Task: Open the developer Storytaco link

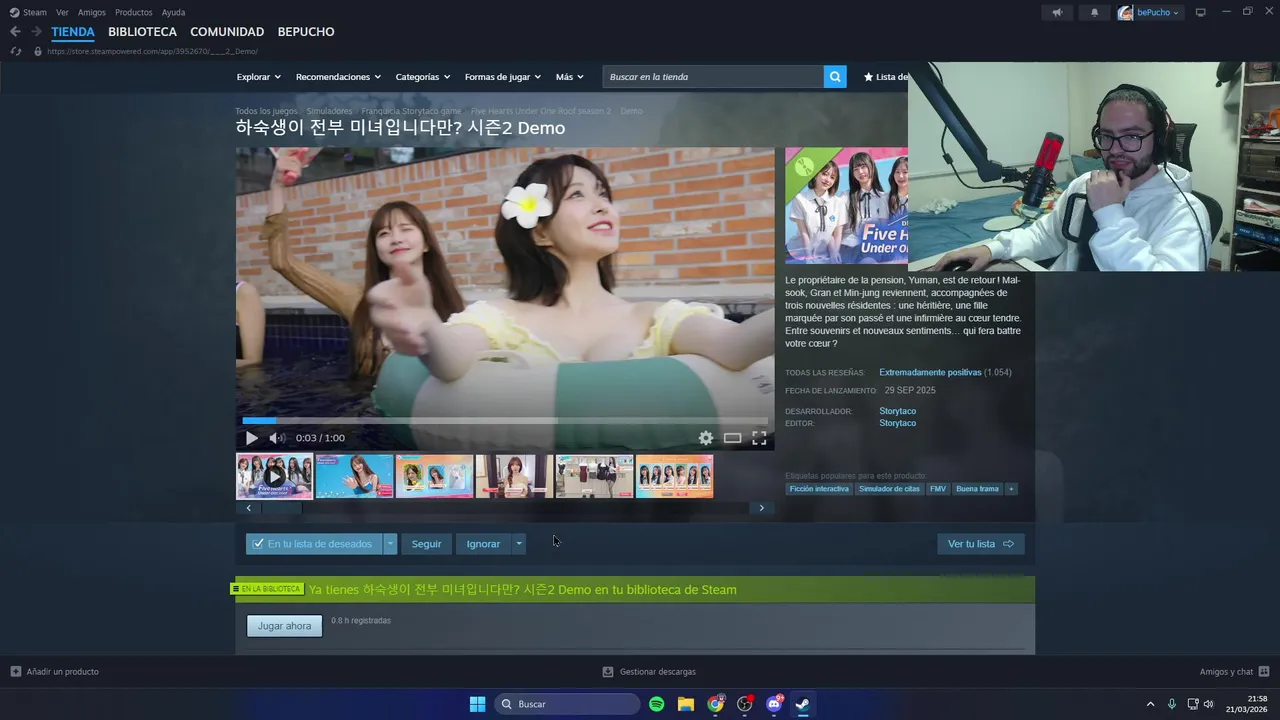Action: pos(897,411)
